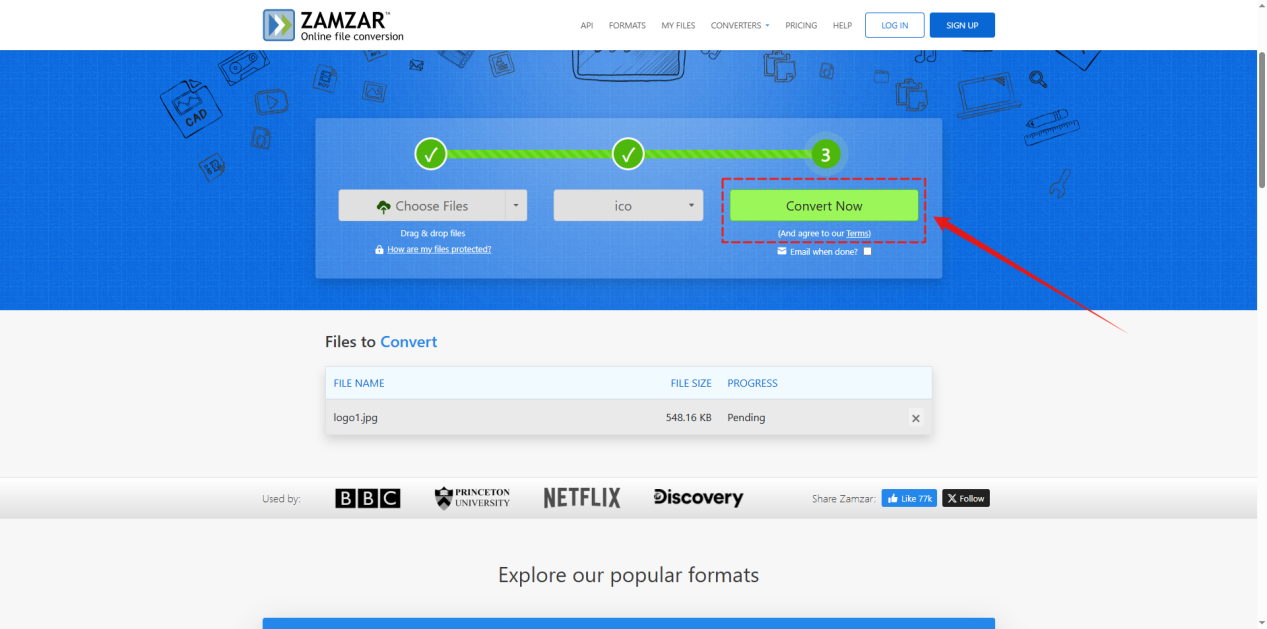Click the Facebook Like 77k button
1267x629 pixels.
click(x=908, y=498)
